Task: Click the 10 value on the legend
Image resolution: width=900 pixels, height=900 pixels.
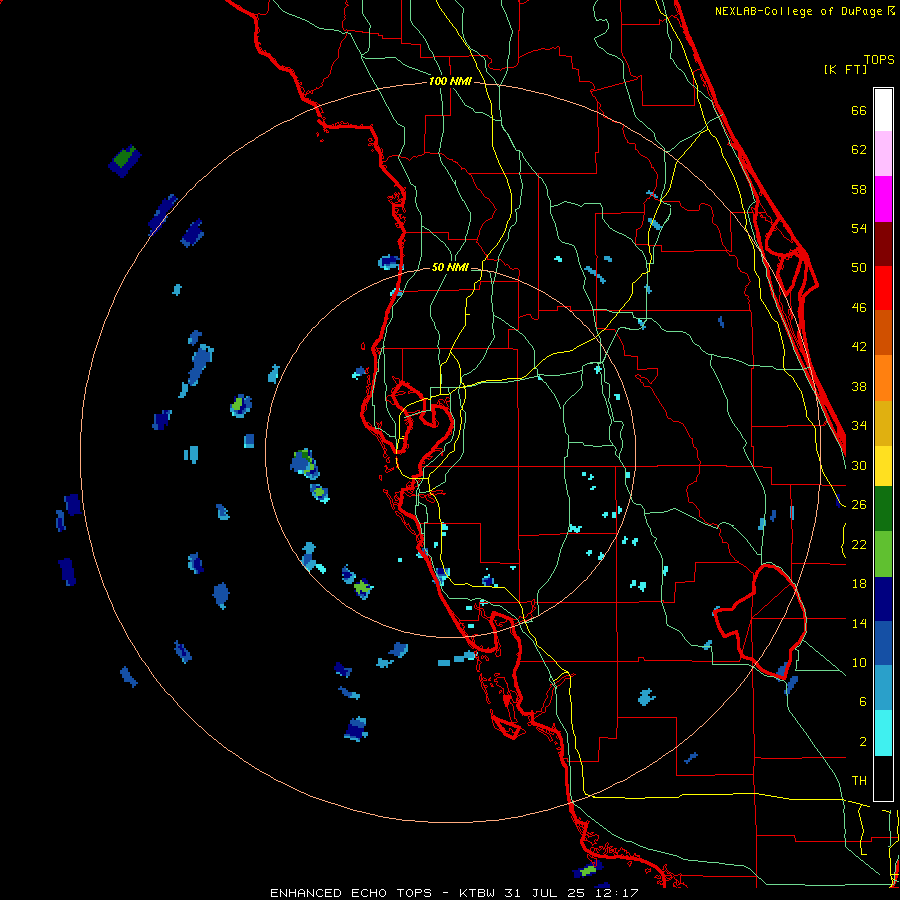Action: [x=859, y=662]
